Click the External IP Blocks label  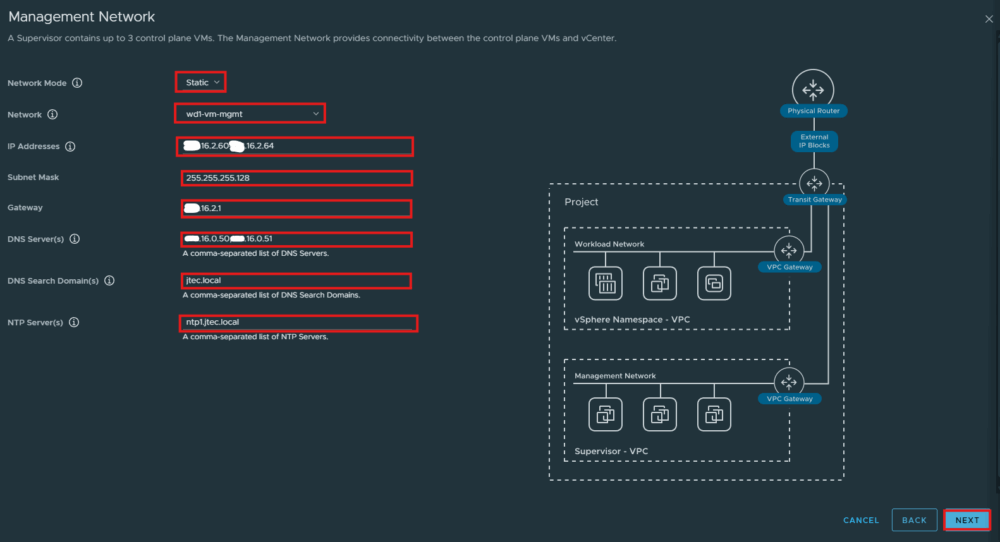coord(814,141)
